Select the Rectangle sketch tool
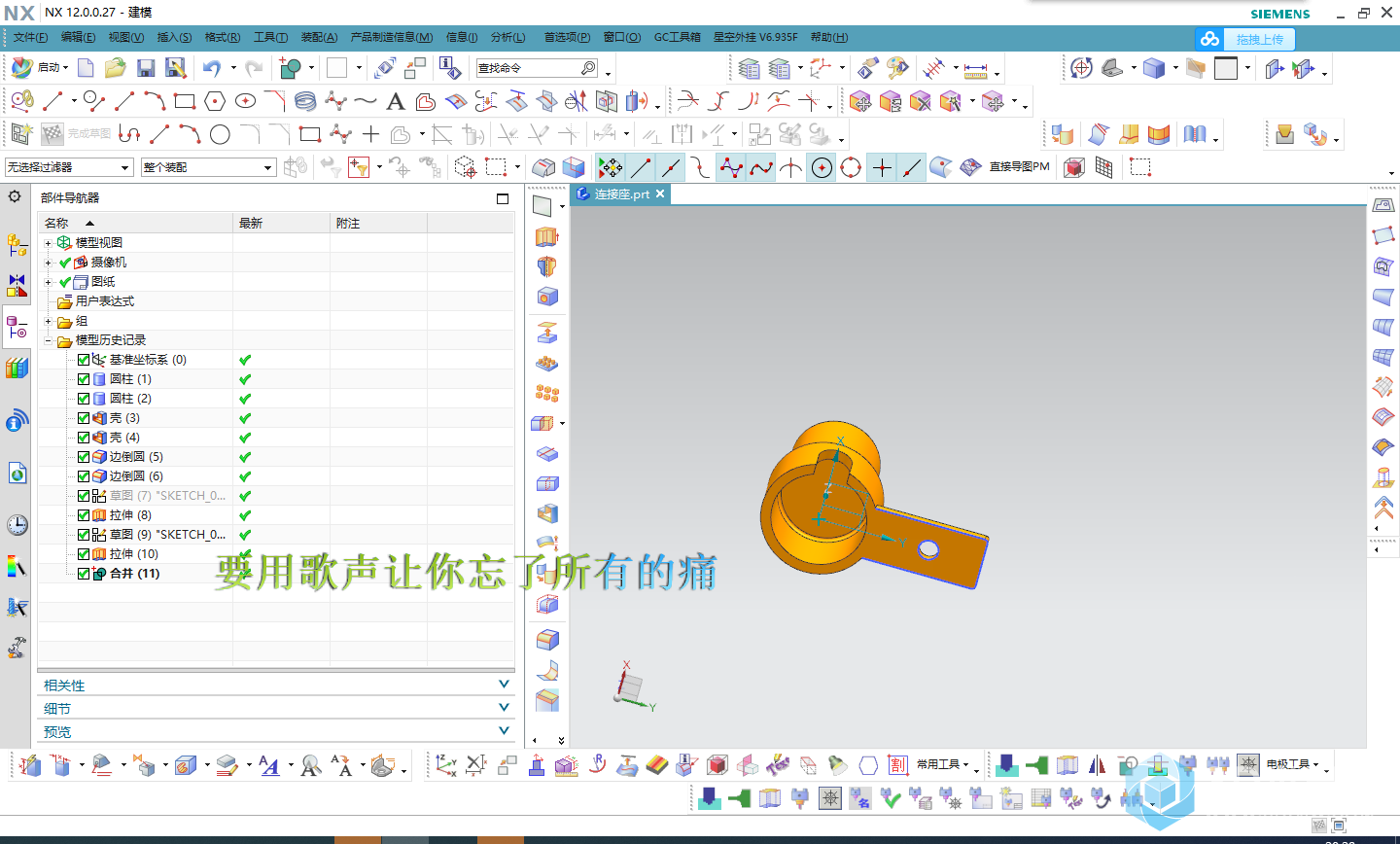The width and height of the screenshot is (1400, 844). [x=185, y=100]
